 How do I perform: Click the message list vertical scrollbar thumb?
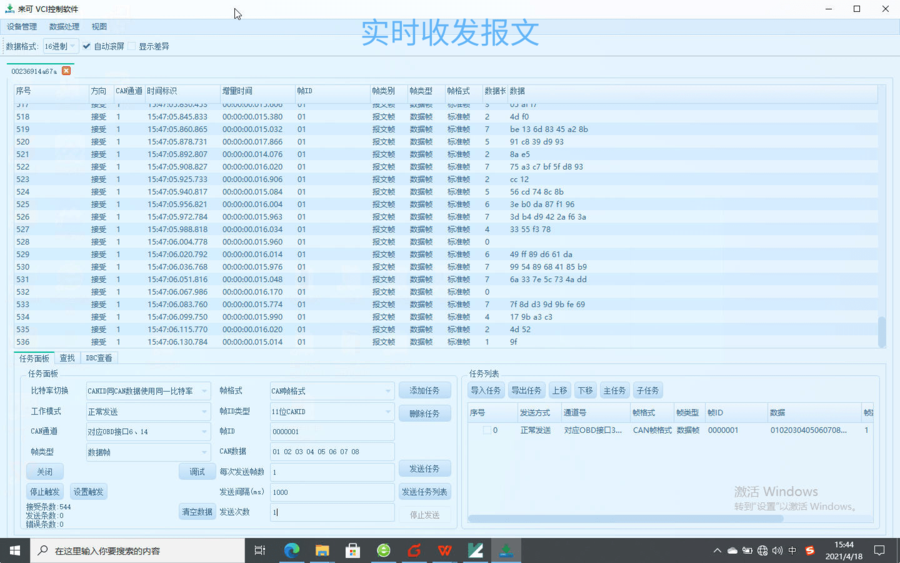tap(882, 332)
